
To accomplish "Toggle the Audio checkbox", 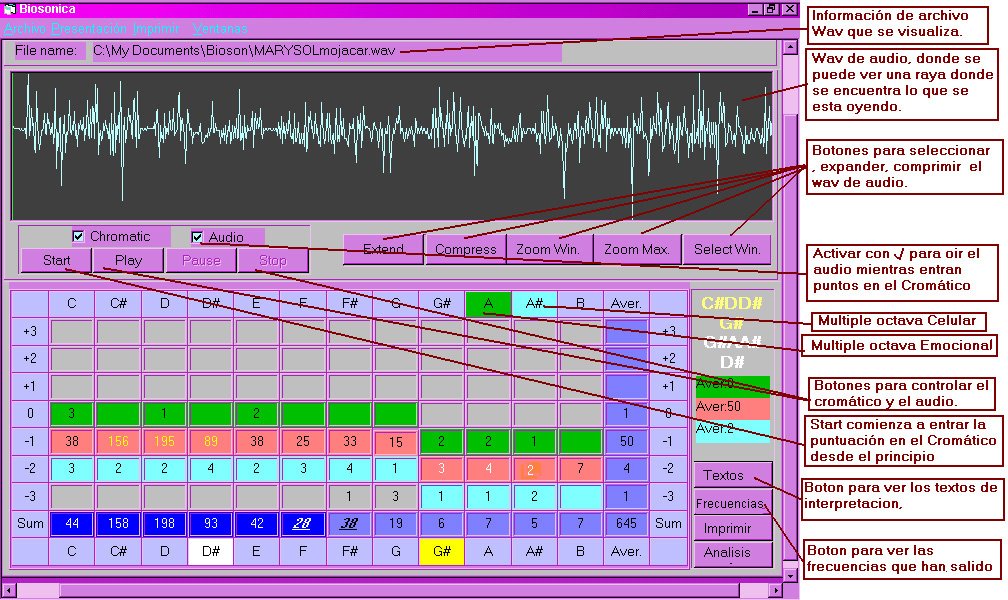I will click(x=197, y=237).
